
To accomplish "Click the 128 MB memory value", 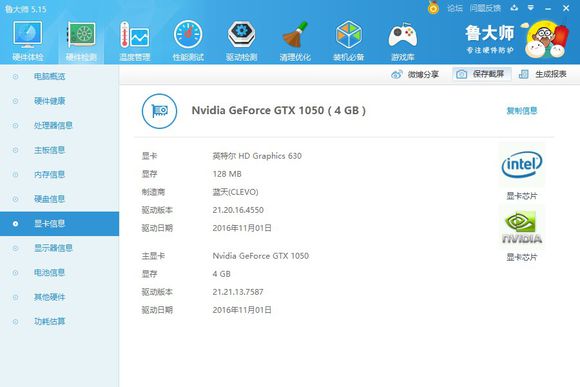I will 227,174.
